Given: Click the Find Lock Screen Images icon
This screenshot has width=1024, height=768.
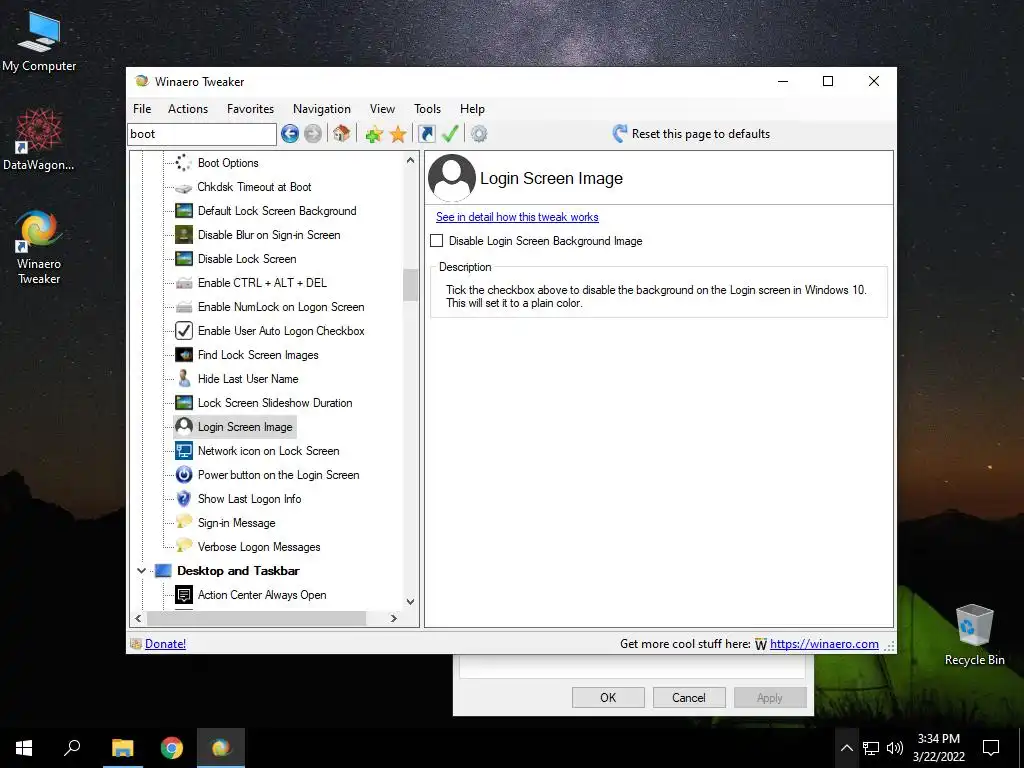Looking at the screenshot, I should pyautogui.click(x=184, y=355).
